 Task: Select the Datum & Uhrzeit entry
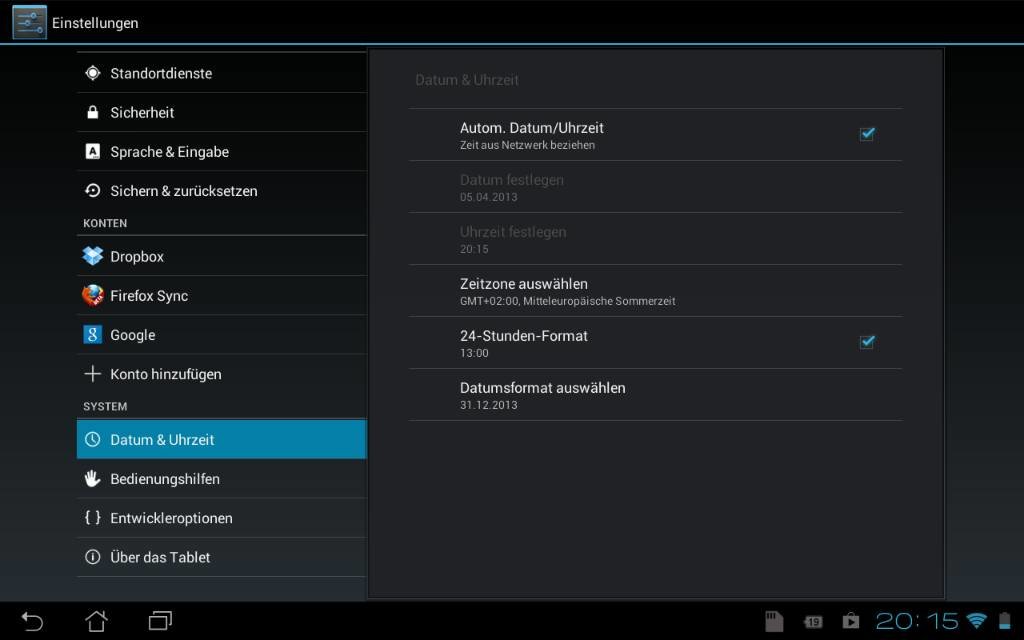(221, 440)
